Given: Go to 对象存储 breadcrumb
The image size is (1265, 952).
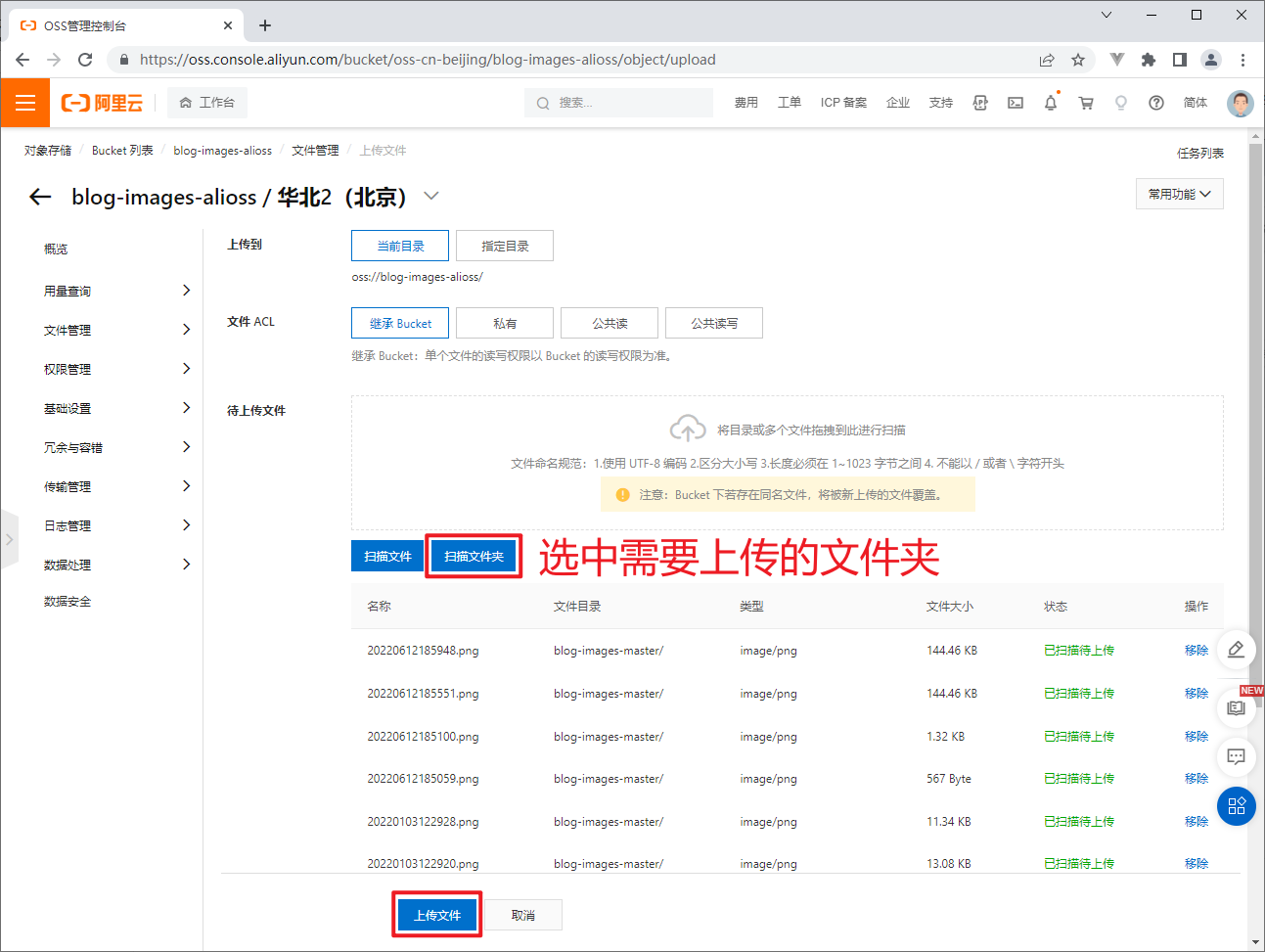Looking at the screenshot, I should (x=48, y=151).
